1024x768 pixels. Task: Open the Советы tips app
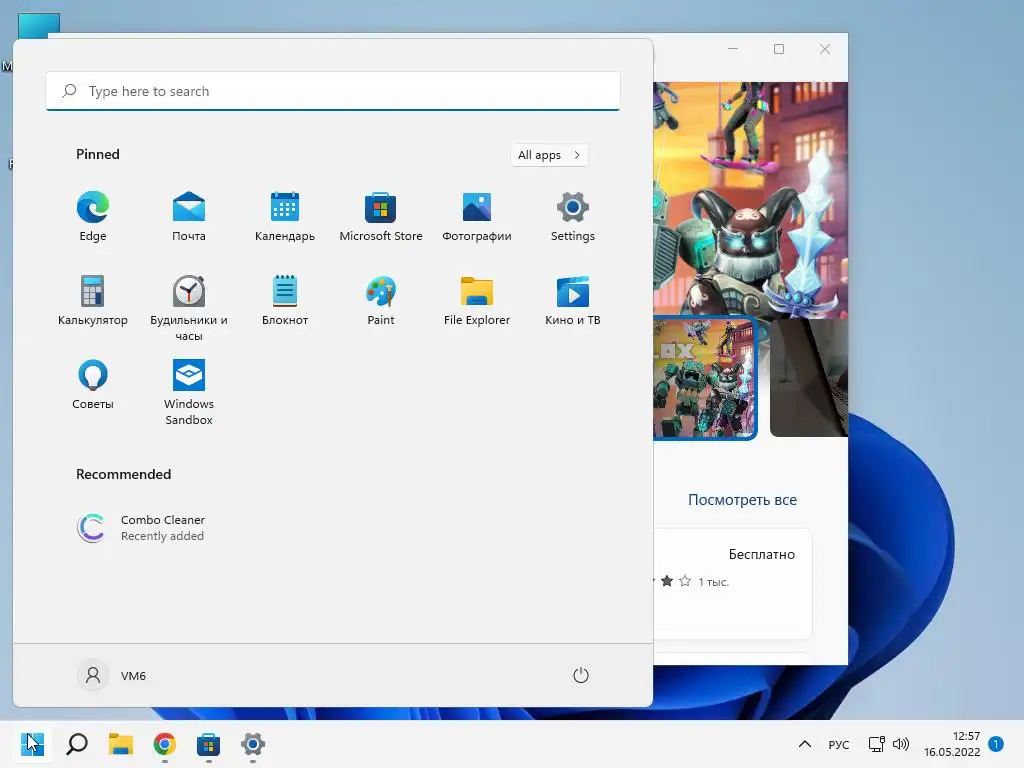click(x=93, y=385)
